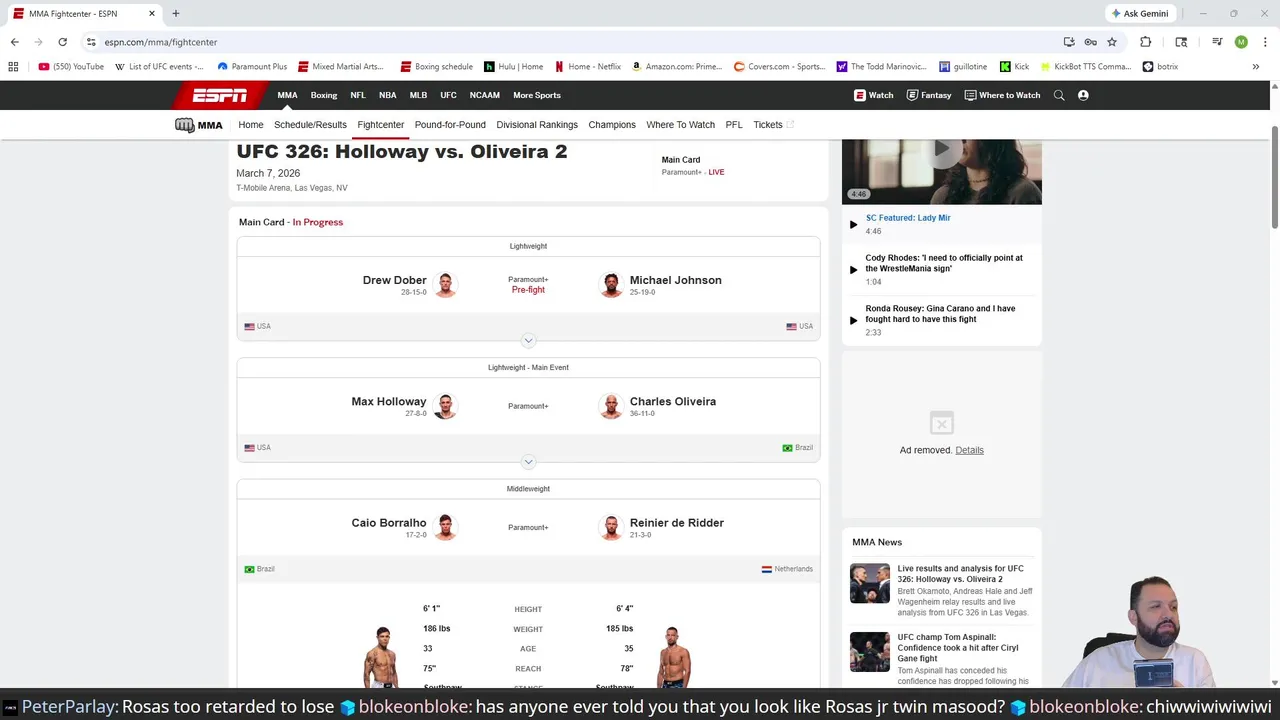The image size is (1280, 720).
Task: Open the Caio Borralho fighter link
Action: click(389, 522)
